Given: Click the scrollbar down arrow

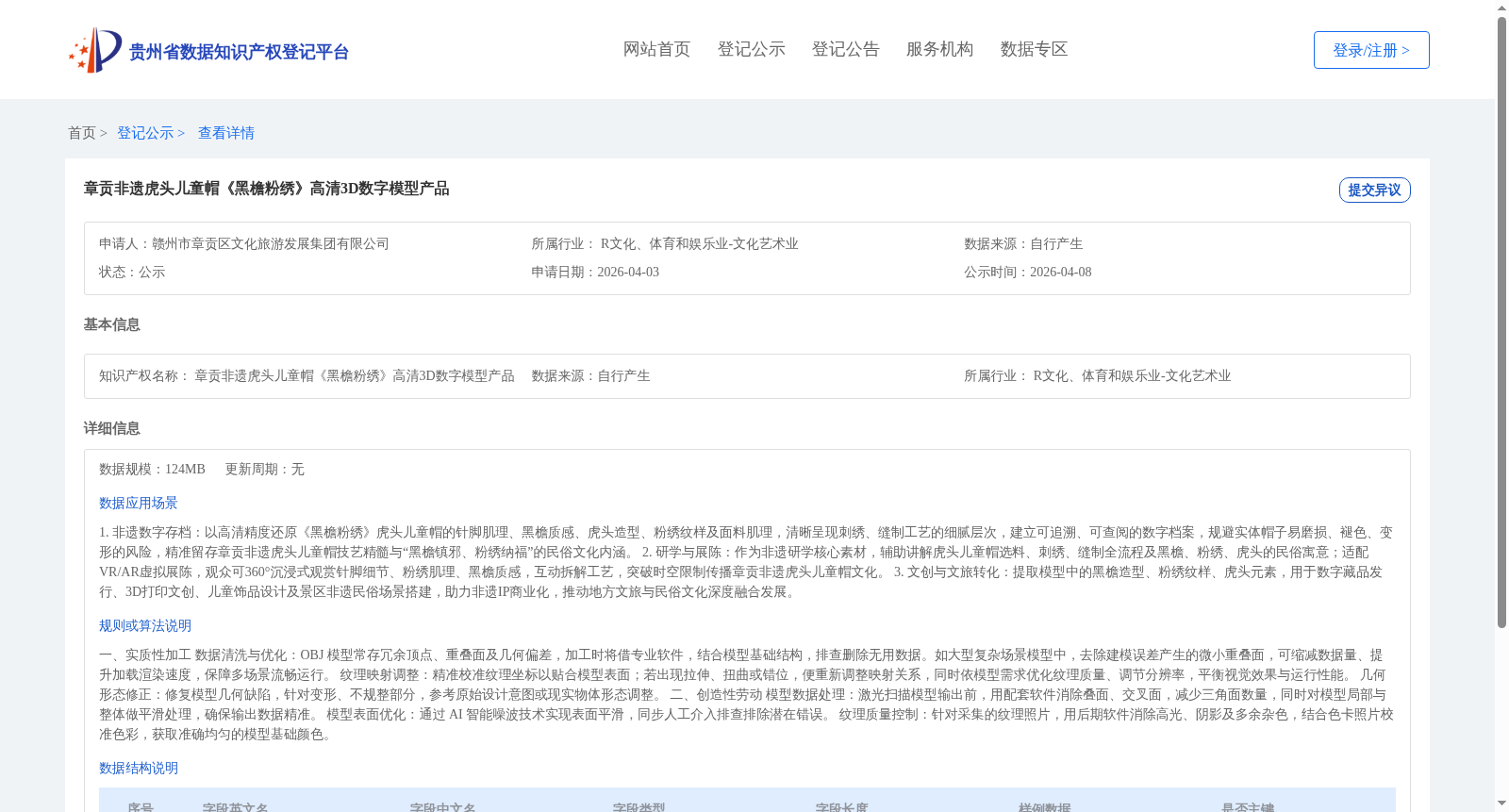Looking at the screenshot, I should pos(1501,804).
